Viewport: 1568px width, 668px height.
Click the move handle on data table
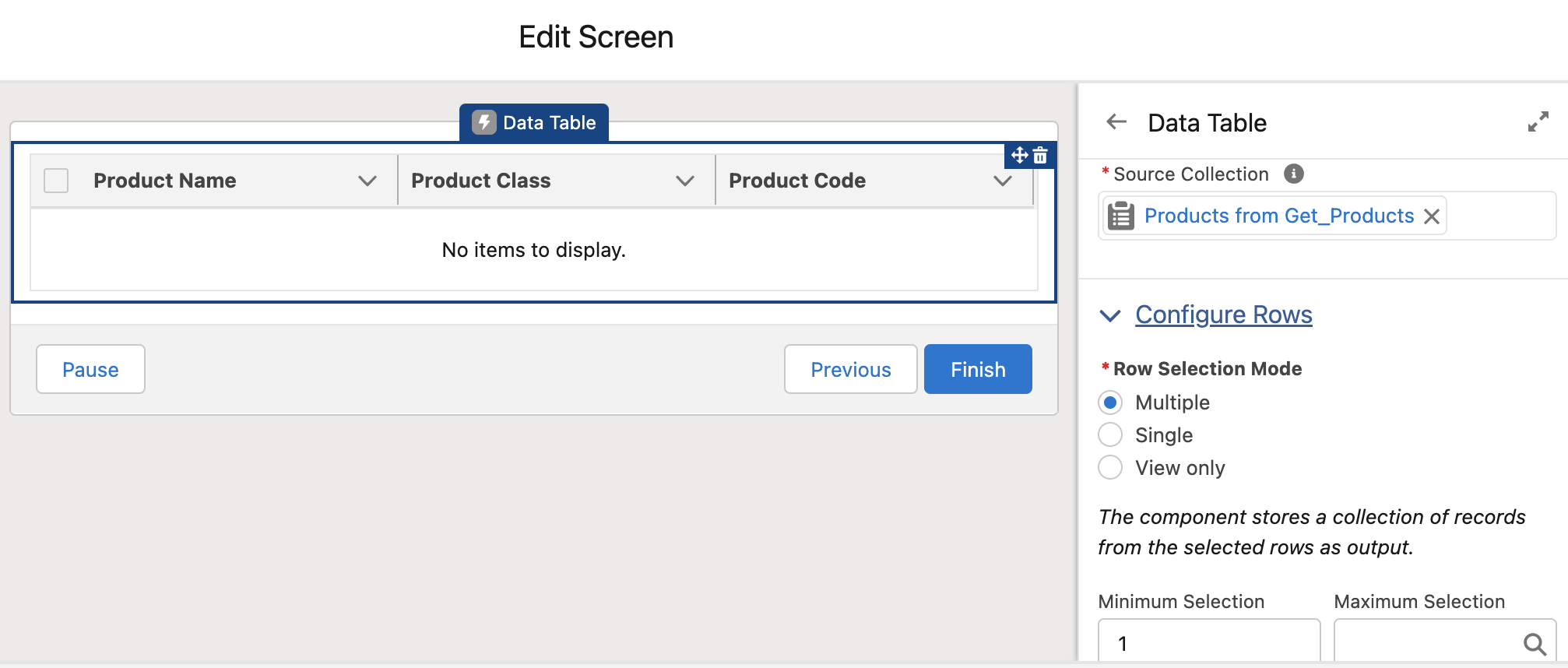(1019, 155)
